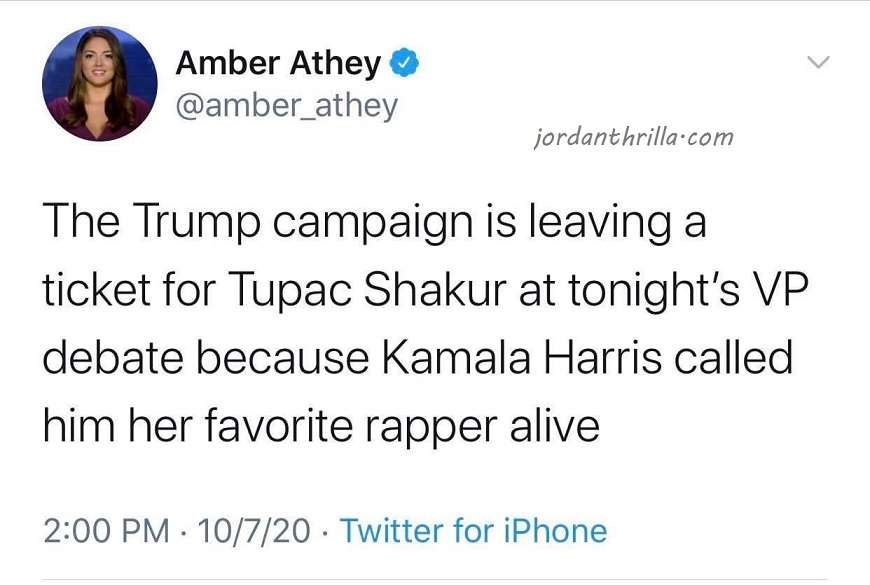Click the word 'because' in tweet
The width and height of the screenshot is (870, 585).
click(282, 357)
